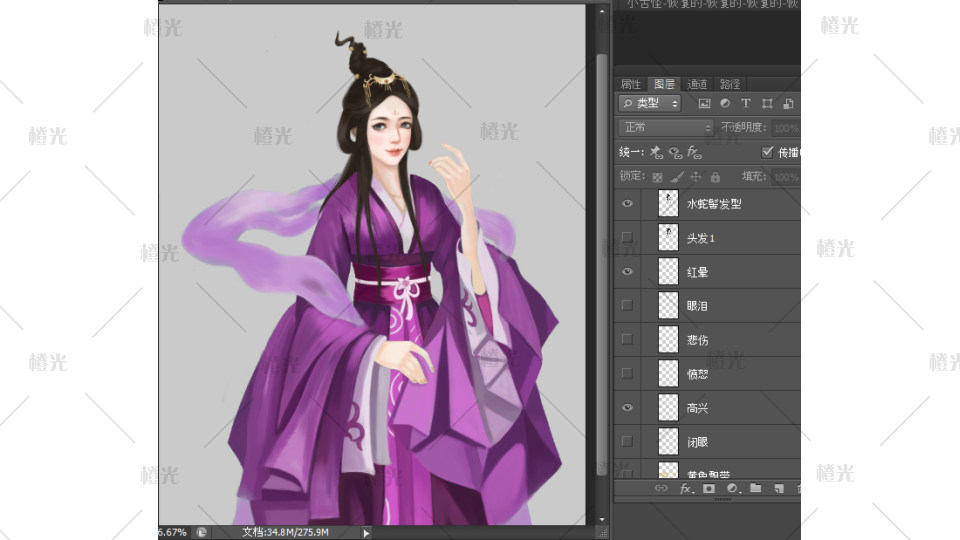Click the canvas vertical scrollbar

[601, 250]
